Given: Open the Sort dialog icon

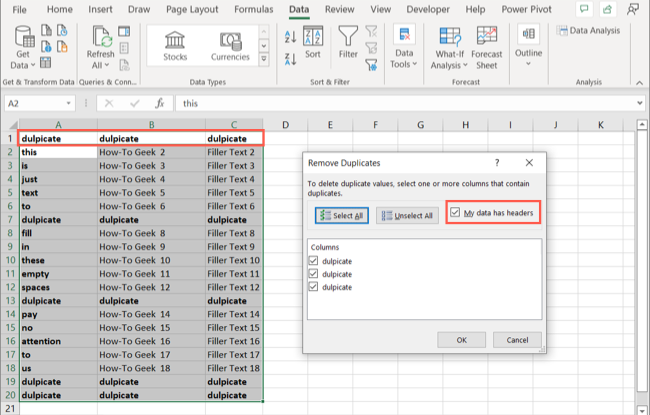Looking at the screenshot, I should tap(313, 45).
